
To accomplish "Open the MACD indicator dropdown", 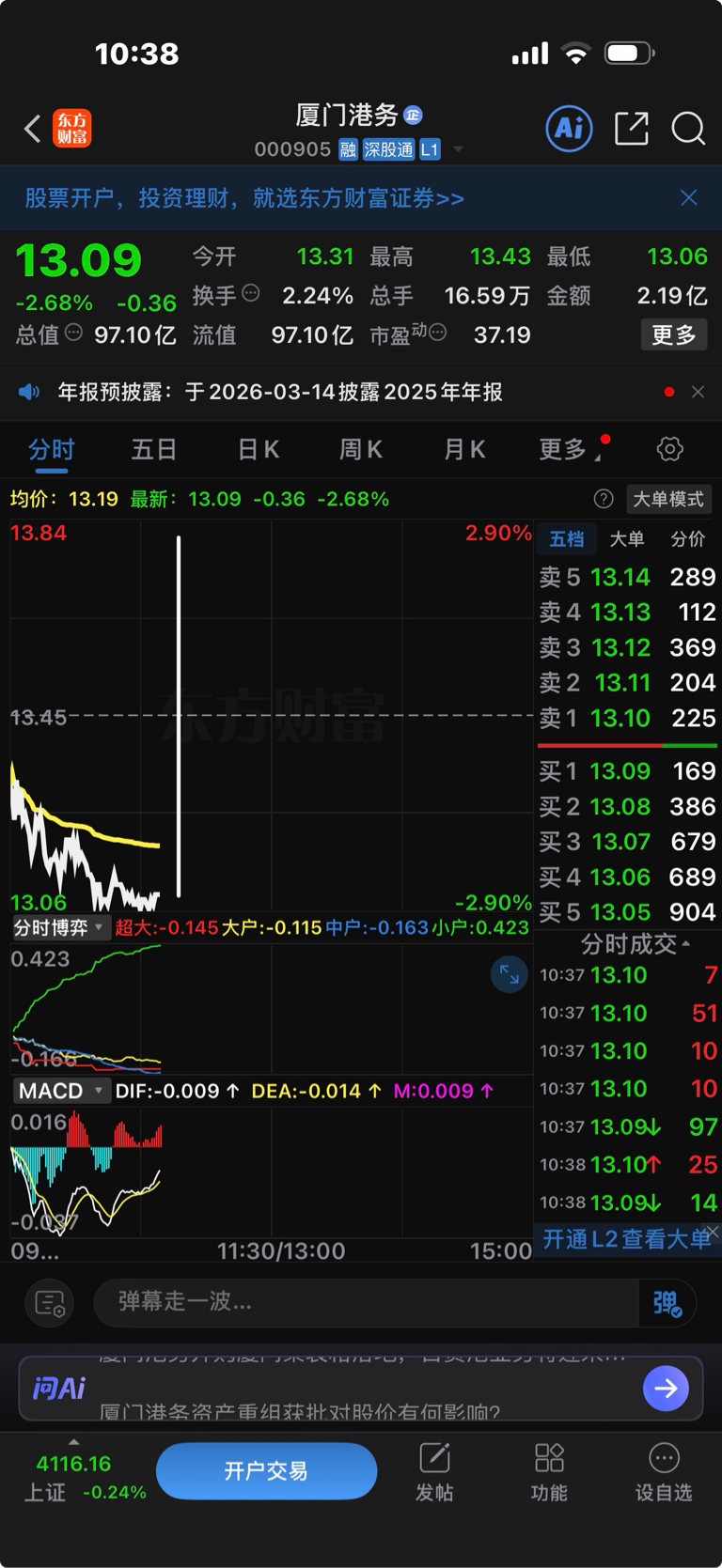I will (x=61, y=1091).
